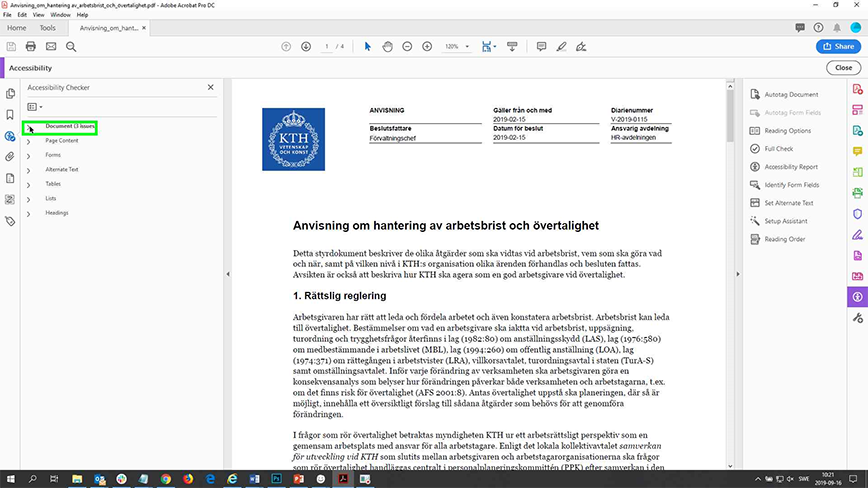The width and height of the screenshot is (868, 488).
Task: Expand the Forms node
Action: pyautogui.click(x=29, y=156)
